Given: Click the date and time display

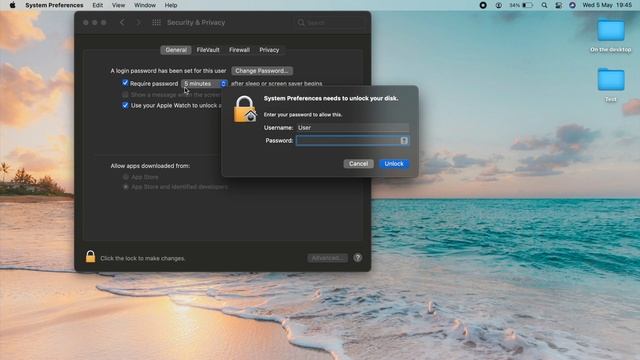Looking at the screenshot, I should pos(607,5).
